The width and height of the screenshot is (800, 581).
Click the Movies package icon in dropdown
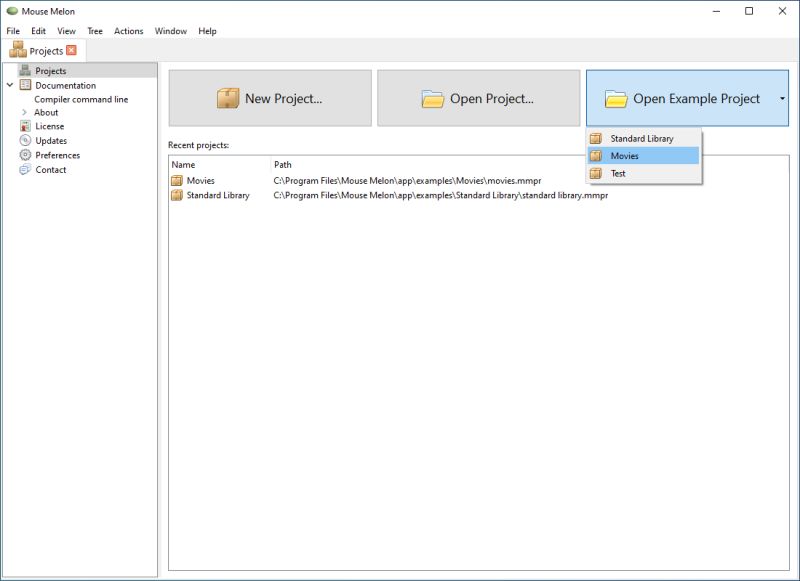pos(596,156)
